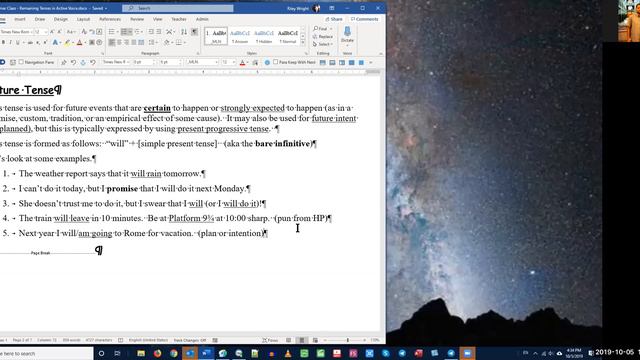This screenshot has height=360, width=640.
Task: Open Firefox from the taskbar
Action: 158,353
